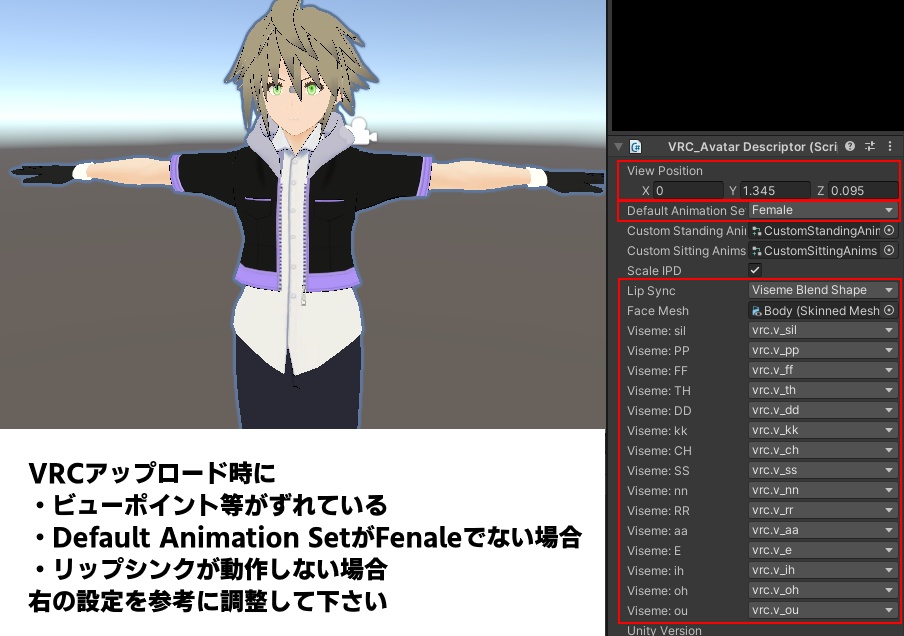
Task: Click the help icon on VRC_Avatar Descriptor
Action: coord(849,147)
